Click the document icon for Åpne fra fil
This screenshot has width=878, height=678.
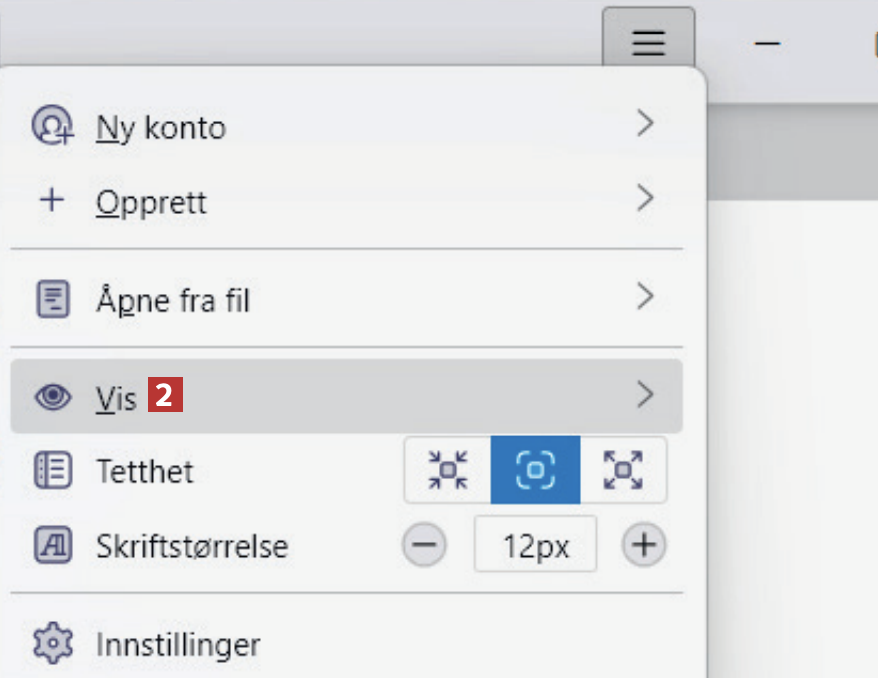(52, 299)
